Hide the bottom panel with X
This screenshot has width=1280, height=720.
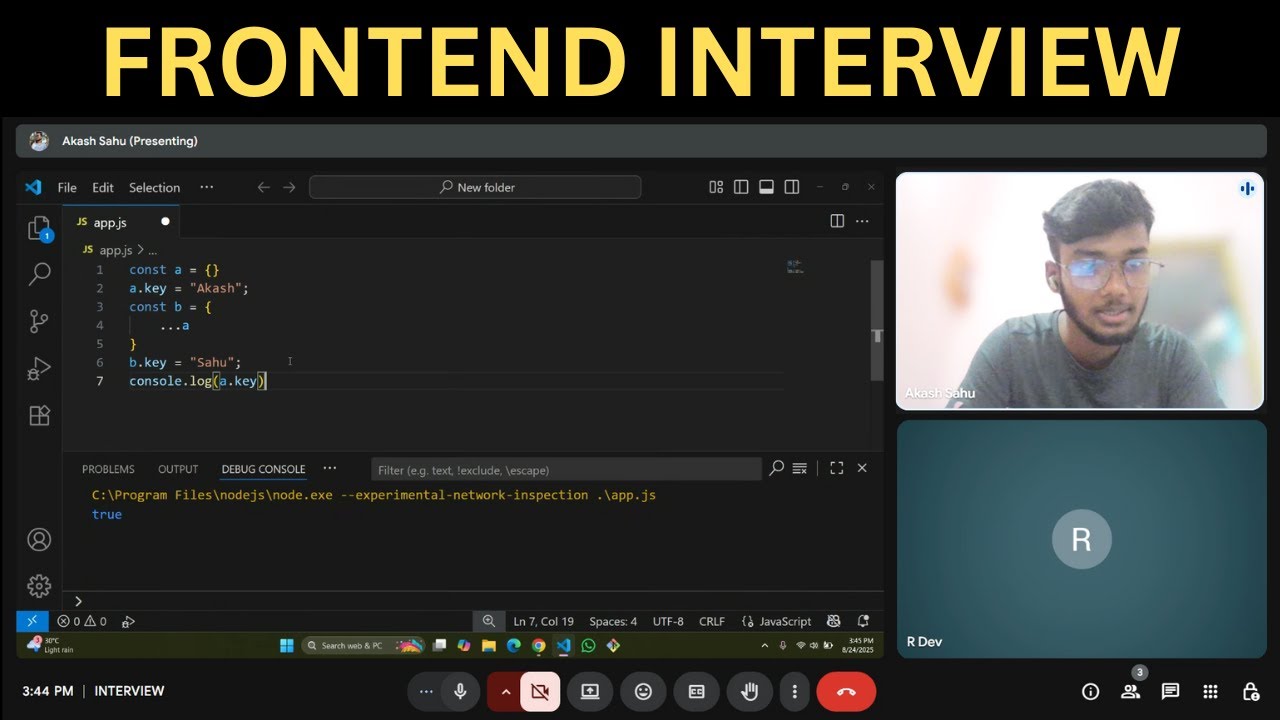pos(862,468)
